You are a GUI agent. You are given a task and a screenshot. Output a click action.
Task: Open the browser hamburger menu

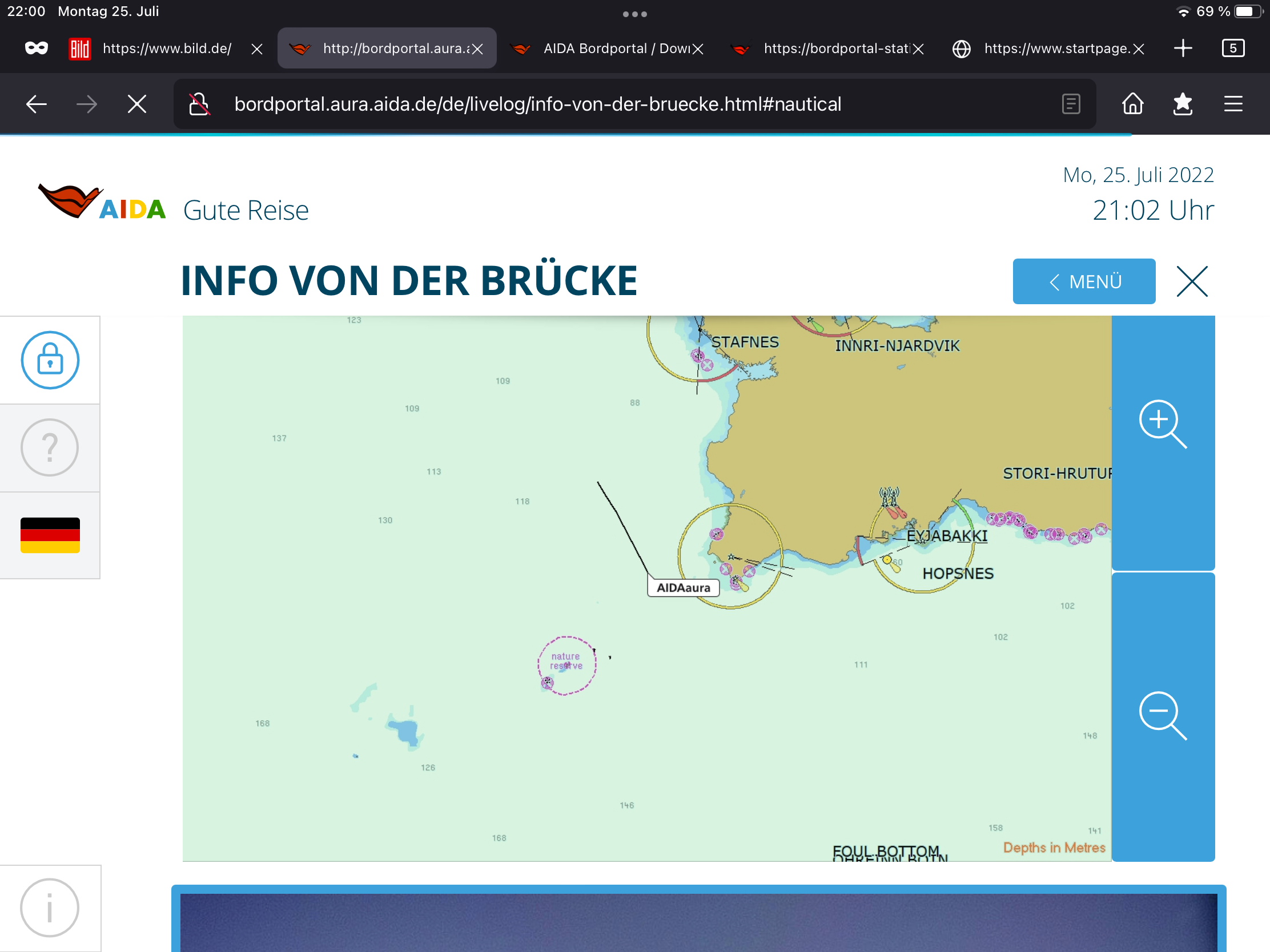click(x=1233, y=104)
